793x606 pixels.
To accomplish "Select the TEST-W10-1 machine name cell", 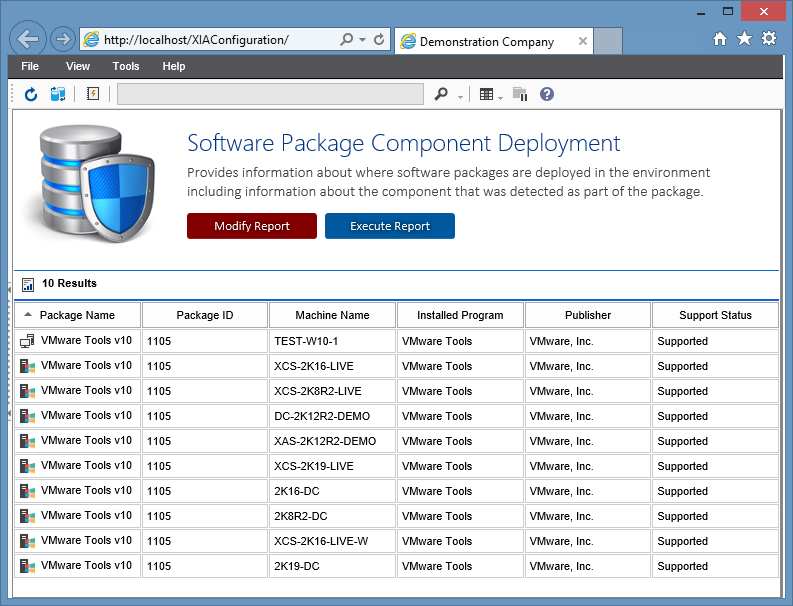I will point(332,341).
